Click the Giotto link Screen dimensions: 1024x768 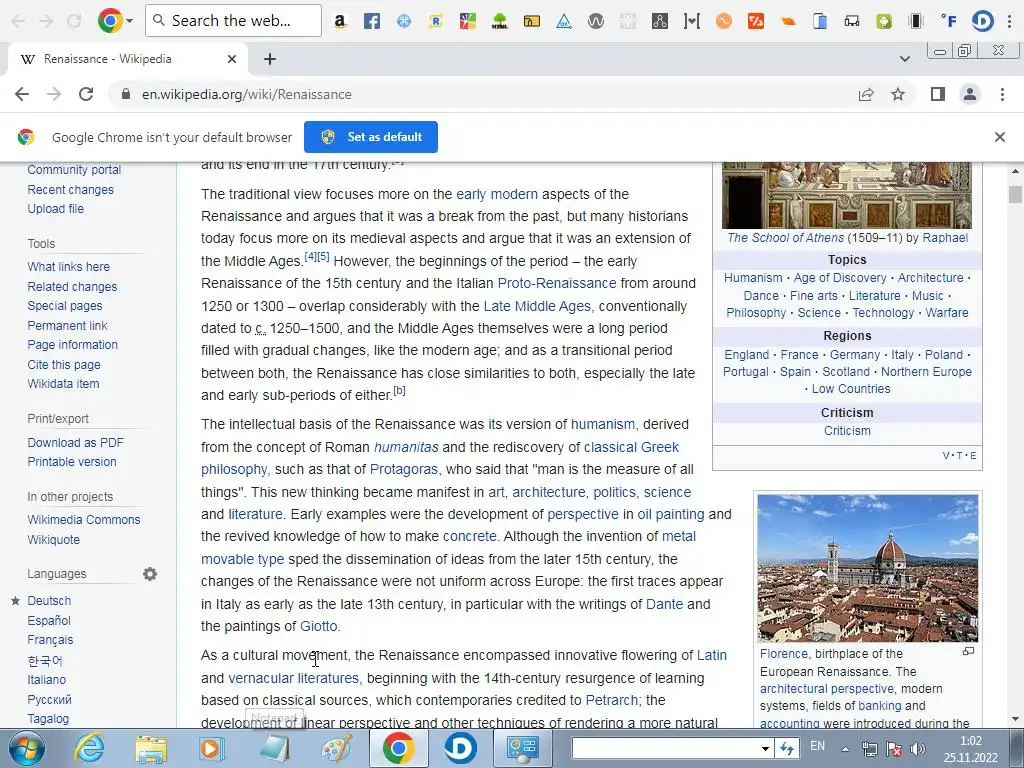[319, 626]
